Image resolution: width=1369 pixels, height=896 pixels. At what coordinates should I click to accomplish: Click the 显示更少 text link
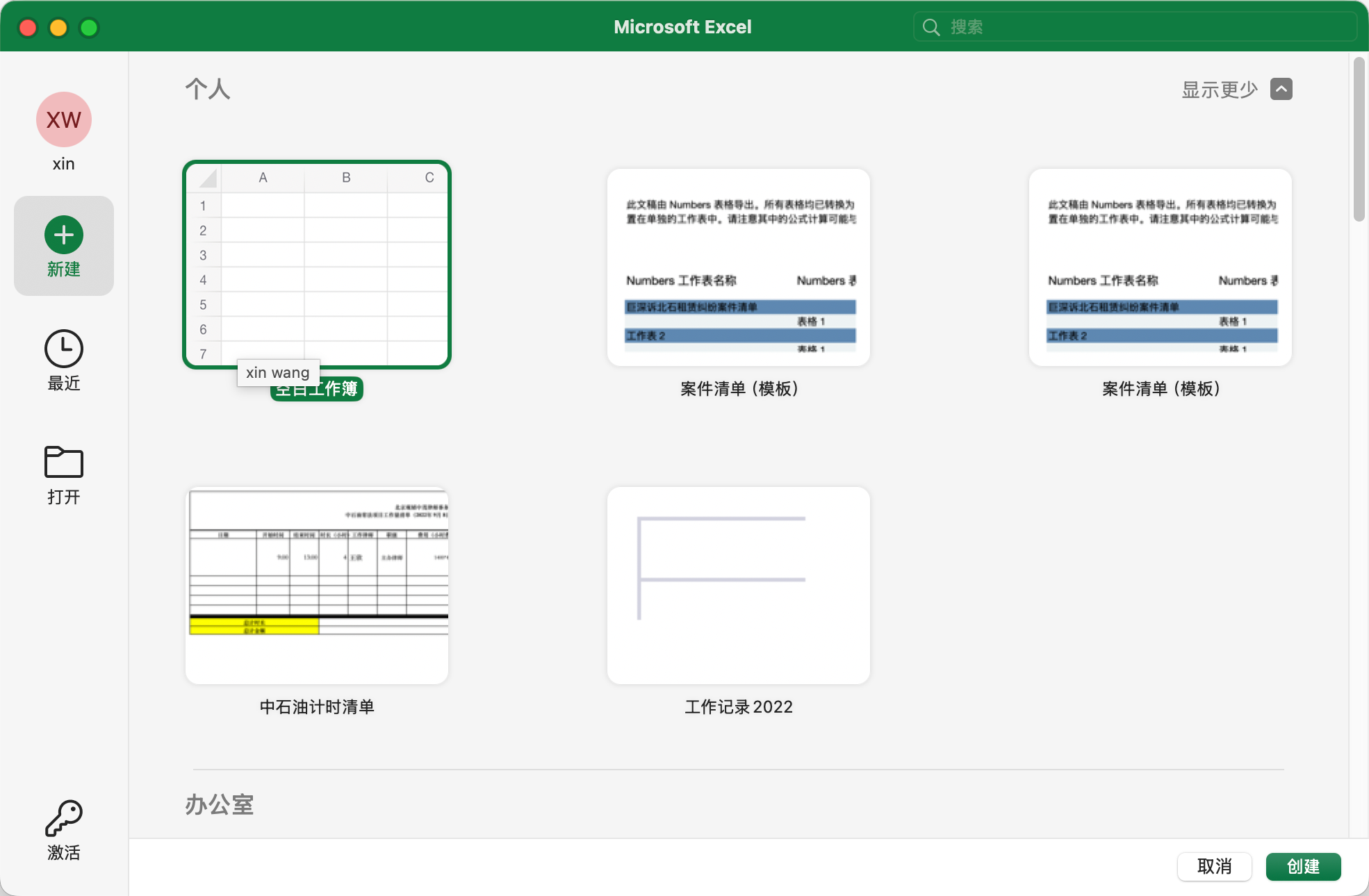(x=1220, y=90)
